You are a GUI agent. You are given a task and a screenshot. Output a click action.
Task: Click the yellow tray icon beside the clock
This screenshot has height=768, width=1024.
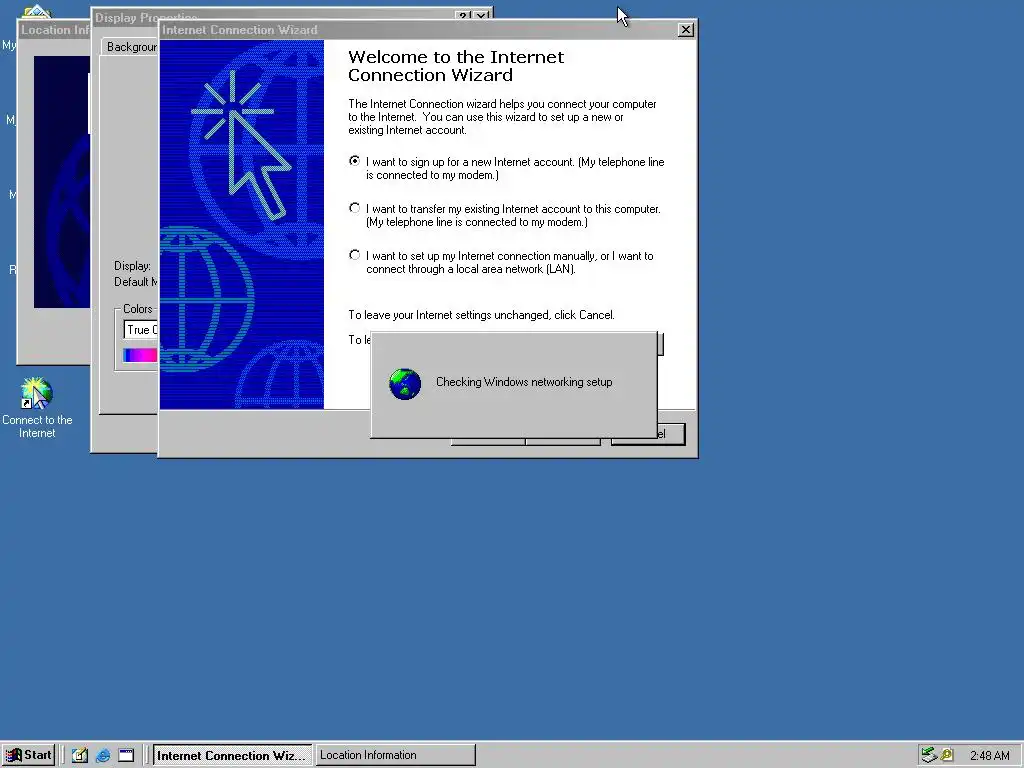(x=947, y=756)
